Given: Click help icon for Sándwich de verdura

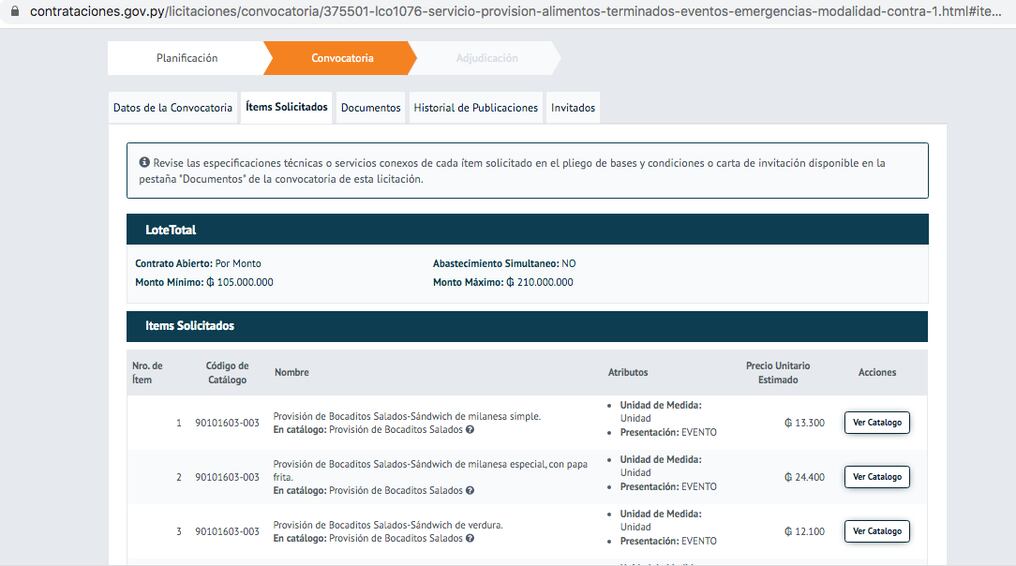Looking at the screenshot, I should [x=470, y=538].
